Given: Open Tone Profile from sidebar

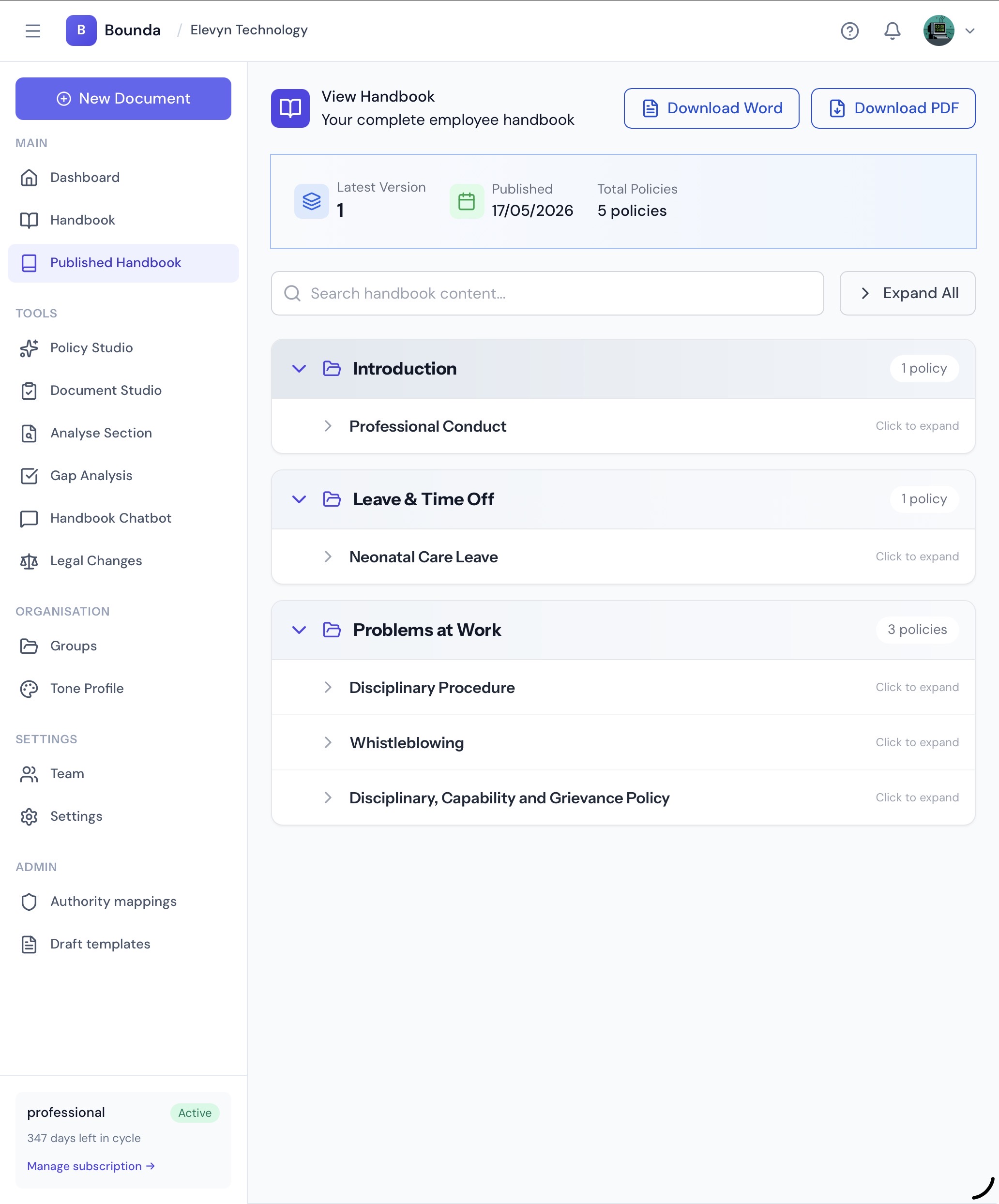Looking at the screenshot, I should click(x=123, y=689).
